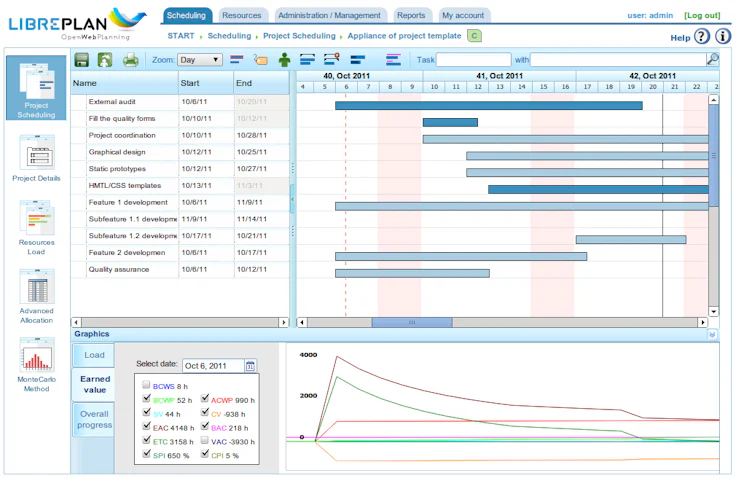Enable the BCWS checkbox
Image resolution: width=736 pixels, height=478 pixels.
pyautogui.click(x=146, y=385)
